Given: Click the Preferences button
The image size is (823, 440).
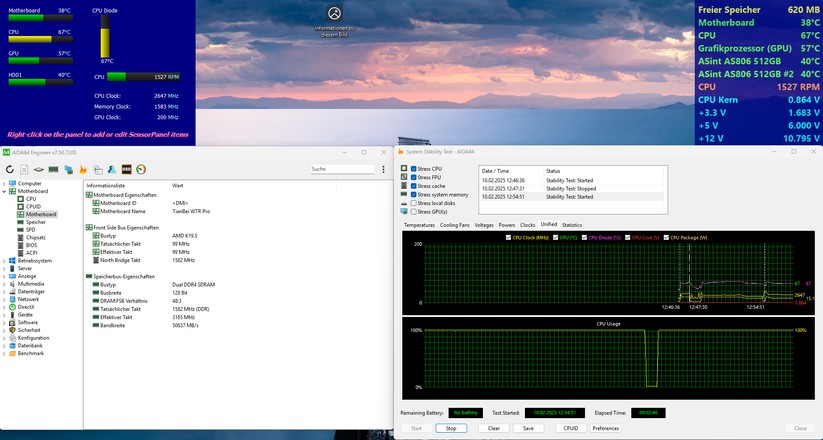Looking at the screenshot, I should coord(605,428).
